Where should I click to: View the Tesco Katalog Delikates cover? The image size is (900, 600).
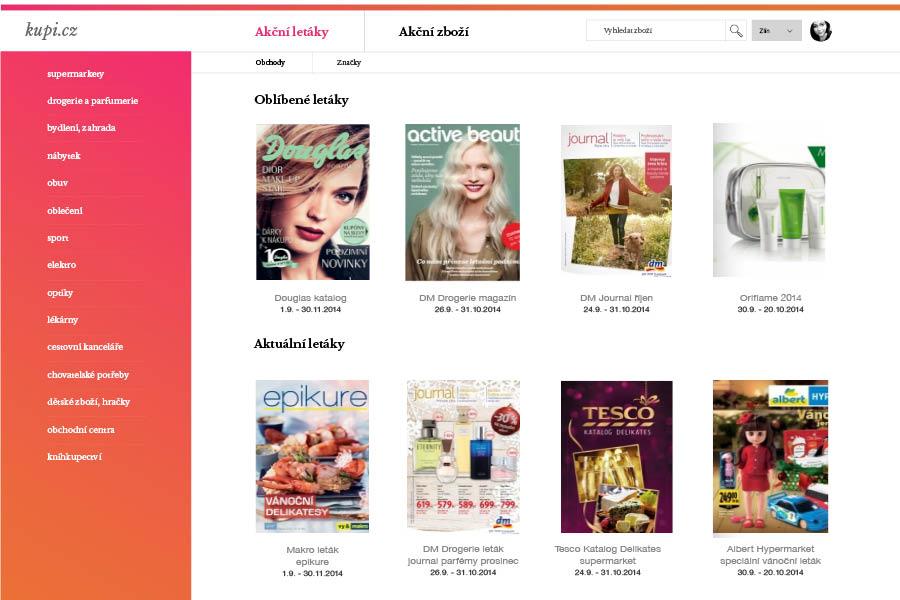(616, 457)
